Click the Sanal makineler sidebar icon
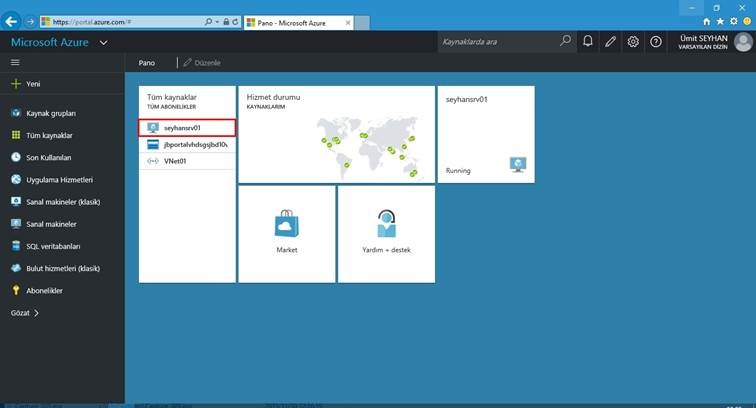This screenshot has height=408, width=756. (16, 224)
